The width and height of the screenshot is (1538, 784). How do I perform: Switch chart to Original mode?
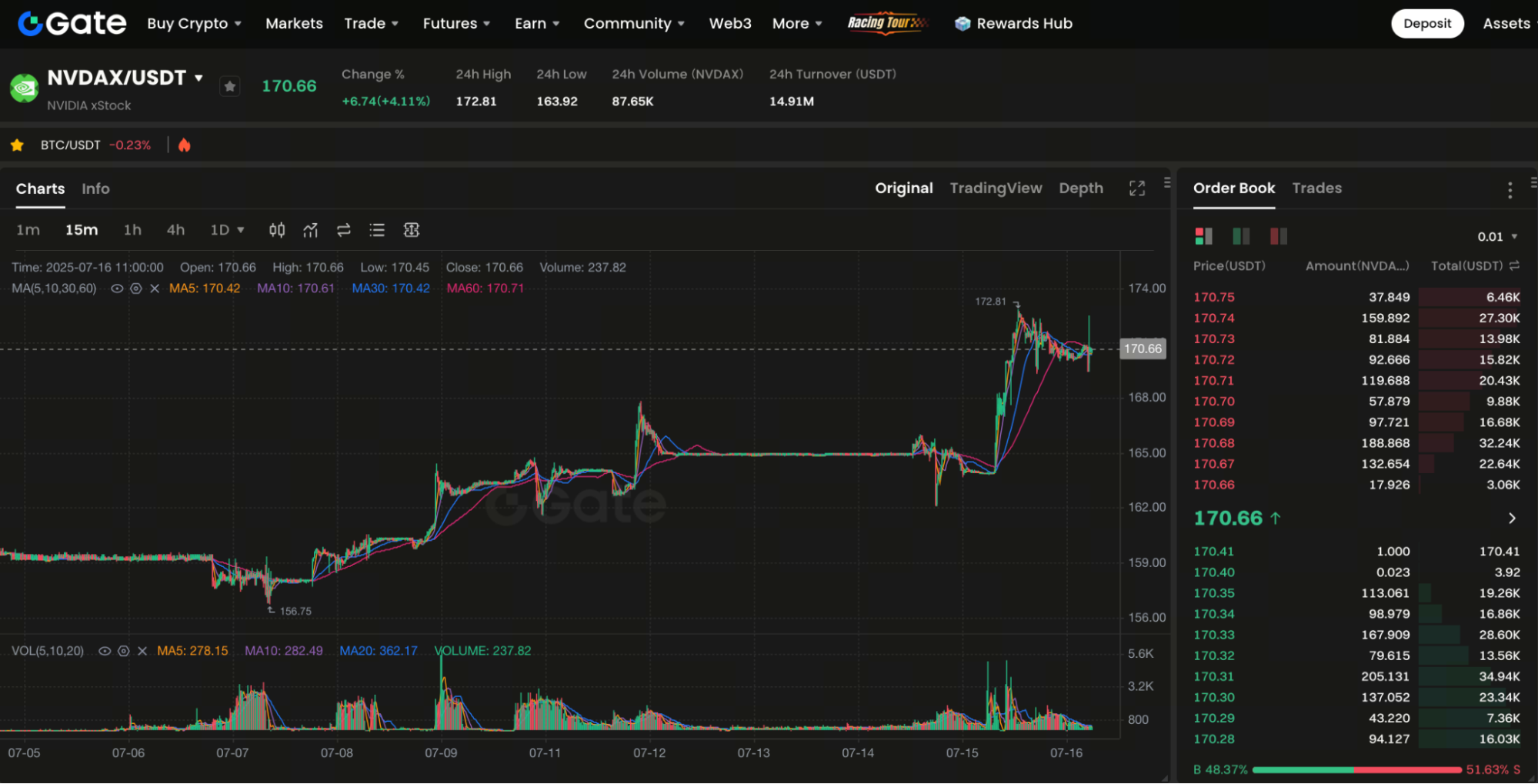click(x=904, y=188)
